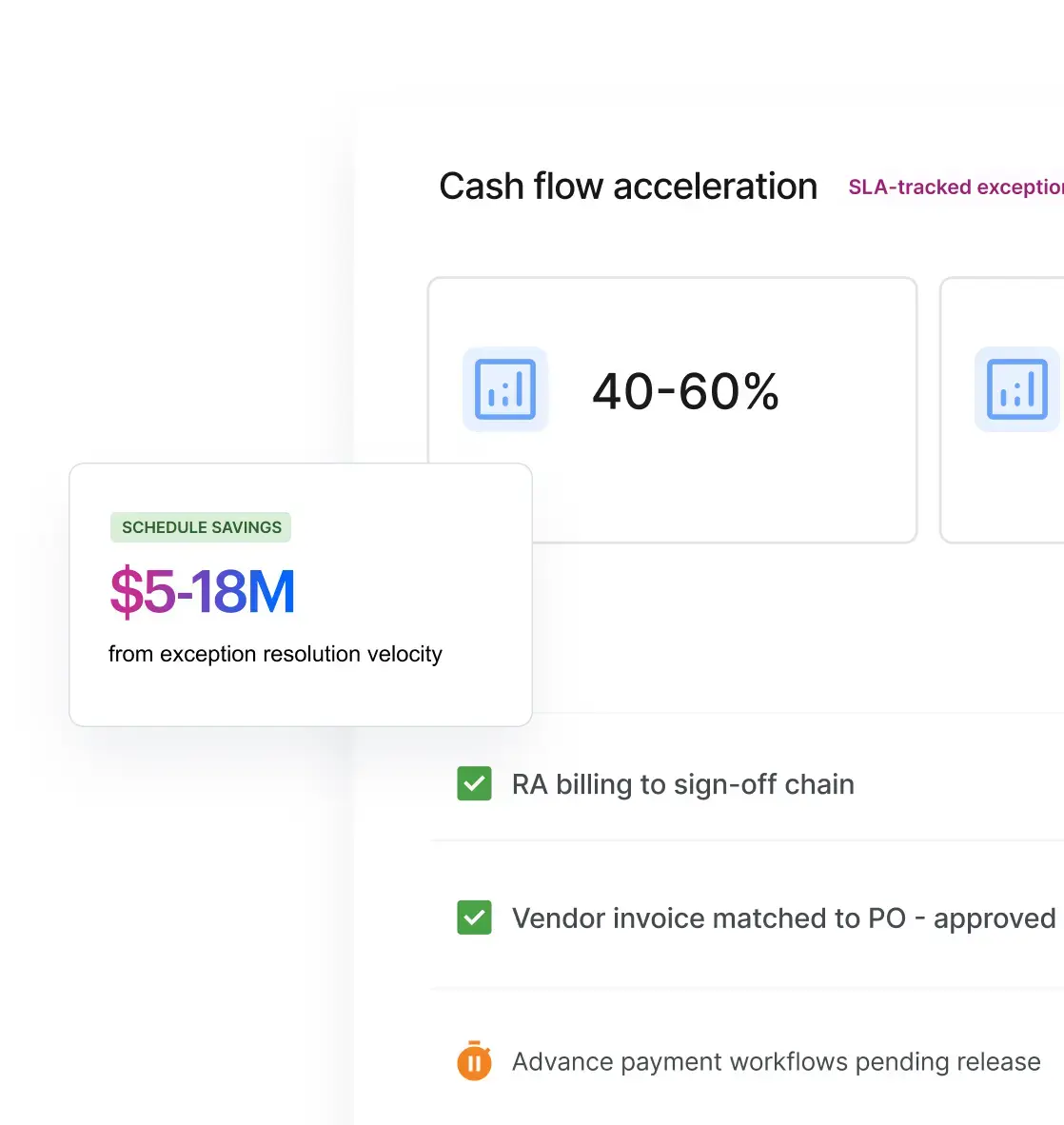Select the 40-60% metric value

coord(685,392)
